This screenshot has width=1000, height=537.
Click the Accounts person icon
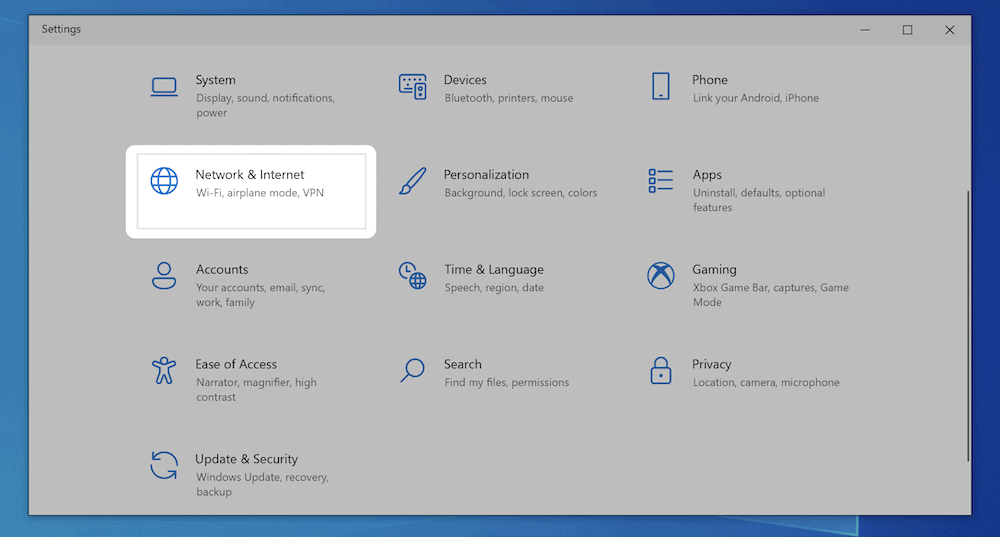click(x=164, y=276)
